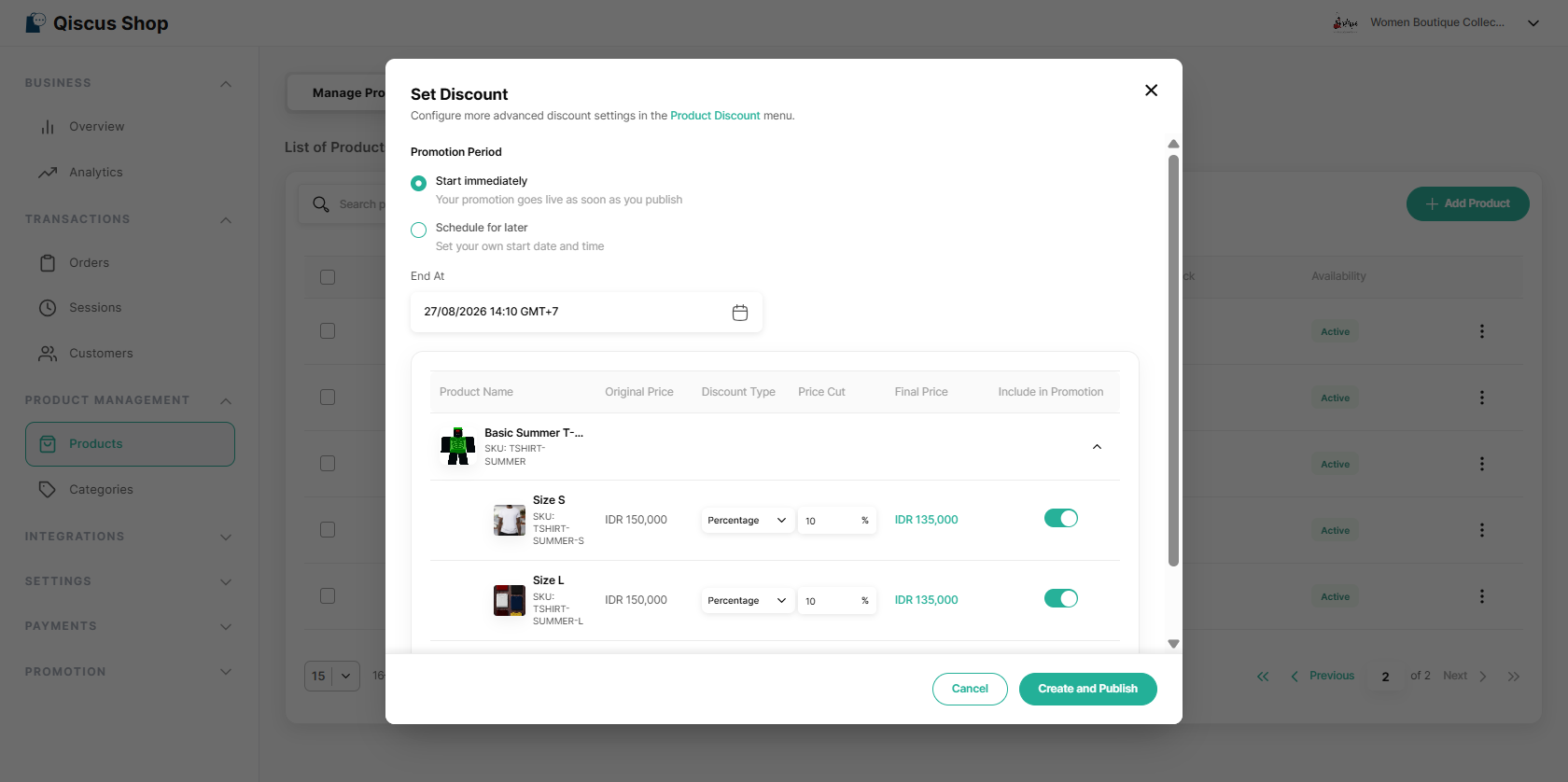The image size is (1568, 782).
Task: Click the Create and Publish button
Action: [x=1088, y=689]
